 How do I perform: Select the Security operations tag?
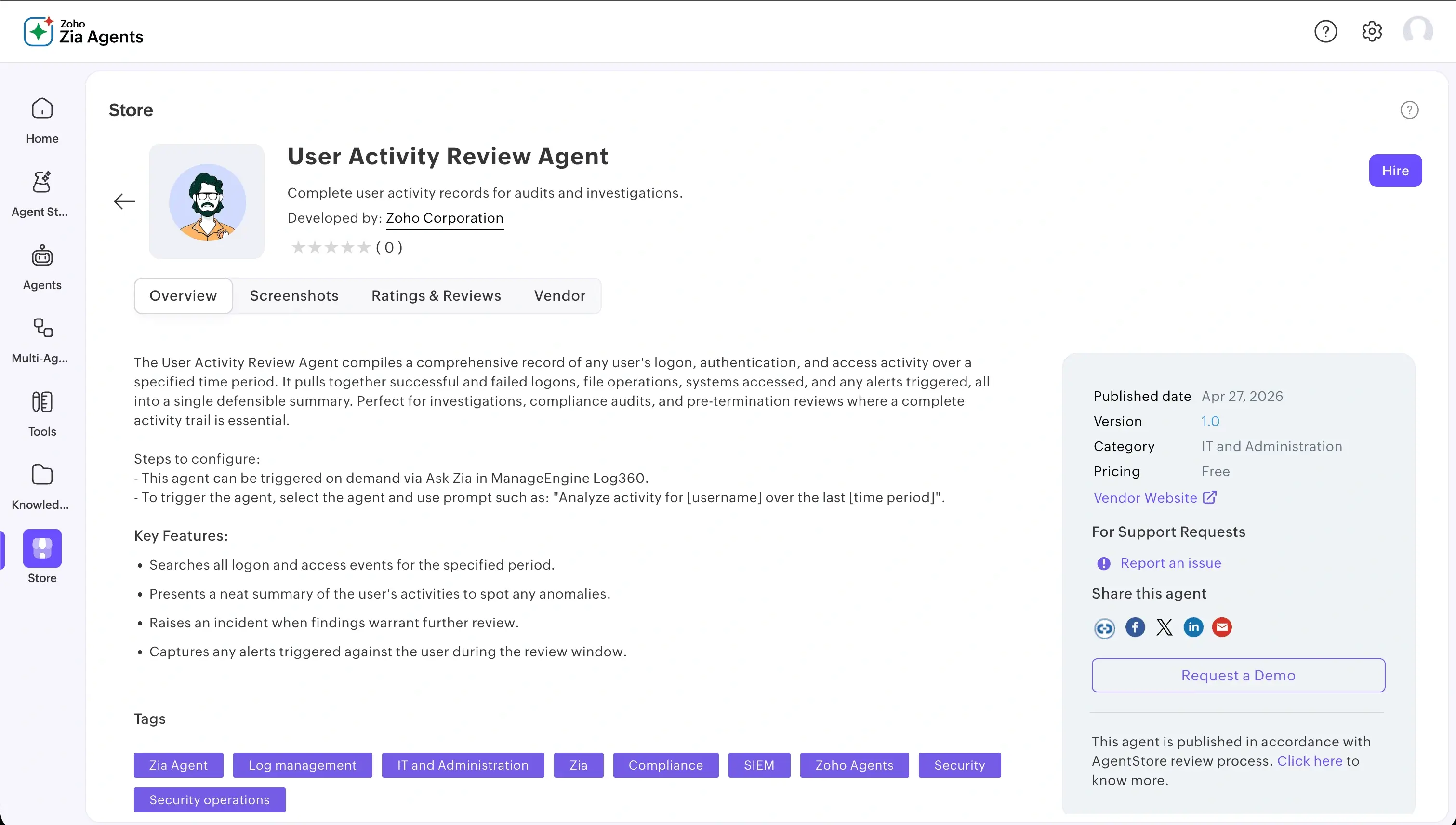click(210, 800)
